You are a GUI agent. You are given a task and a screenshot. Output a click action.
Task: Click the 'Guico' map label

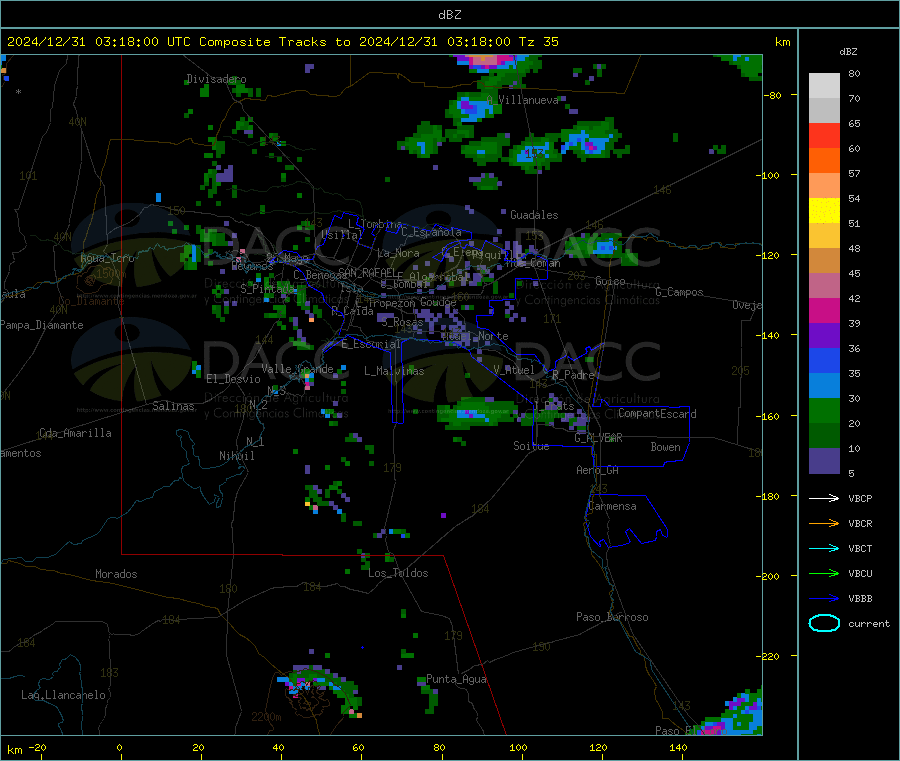610,281
